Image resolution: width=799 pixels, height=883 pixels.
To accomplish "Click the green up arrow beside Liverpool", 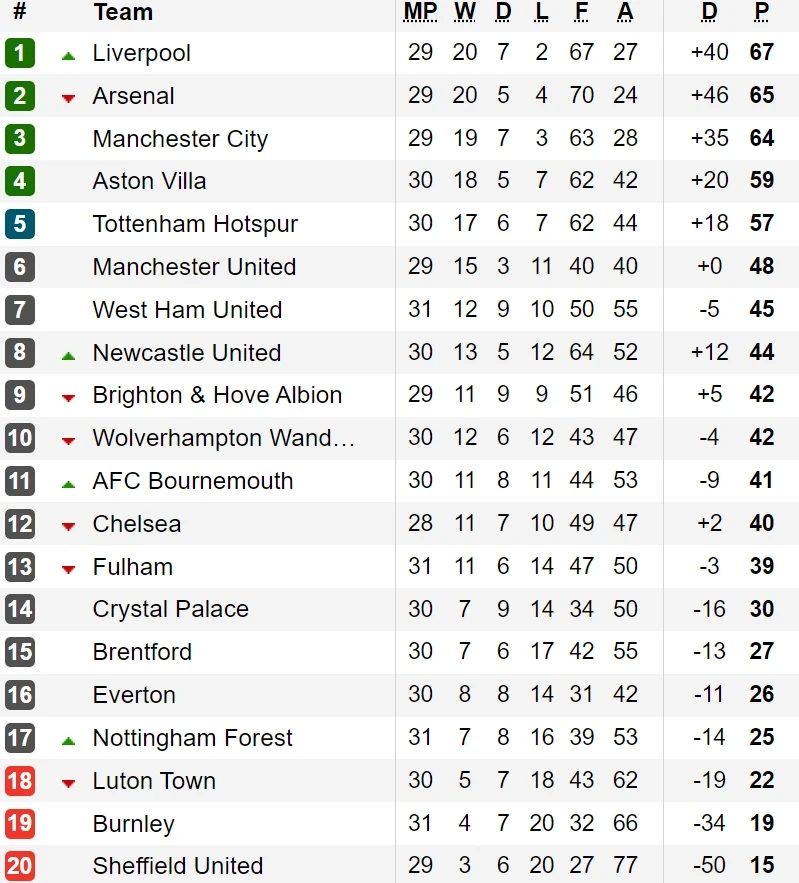I will pyautogui.click(x=68, y=56).
